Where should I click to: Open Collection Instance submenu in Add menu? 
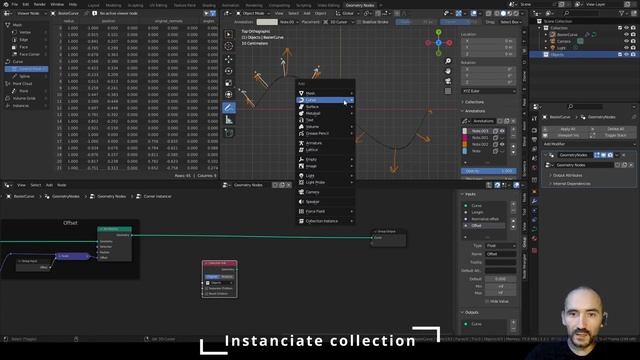point(325,221)
